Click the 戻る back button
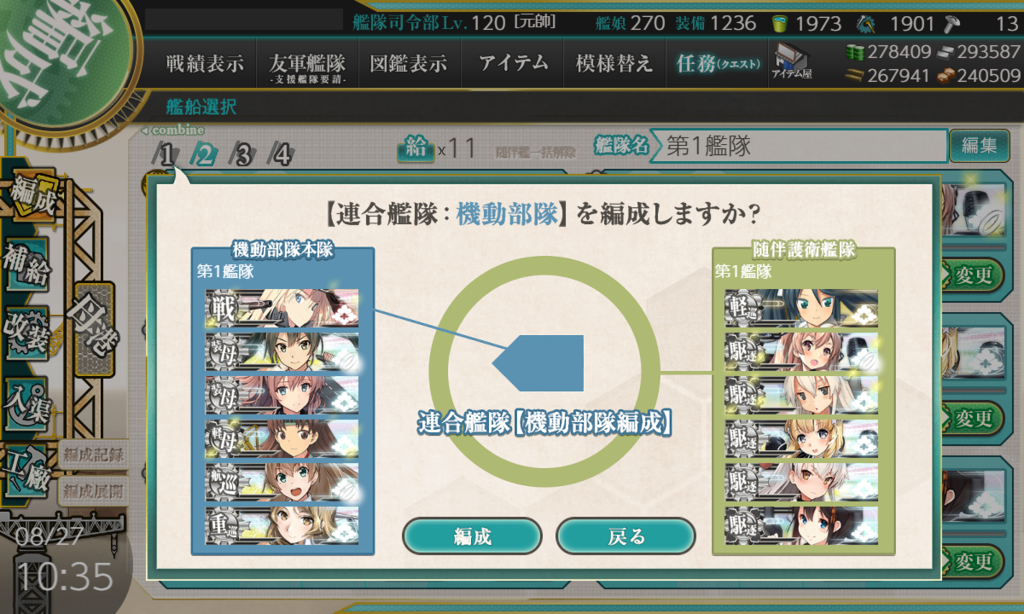The image size is (1024, 614). (626, 536)
